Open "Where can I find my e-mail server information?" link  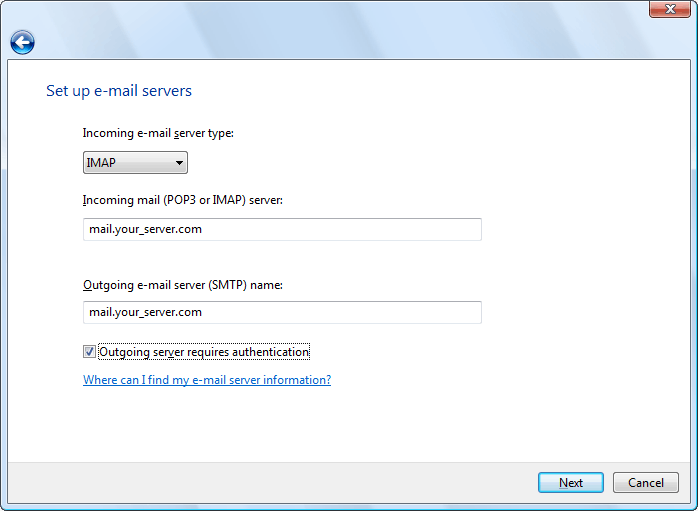pyautogui.click(x=207, y=380)
